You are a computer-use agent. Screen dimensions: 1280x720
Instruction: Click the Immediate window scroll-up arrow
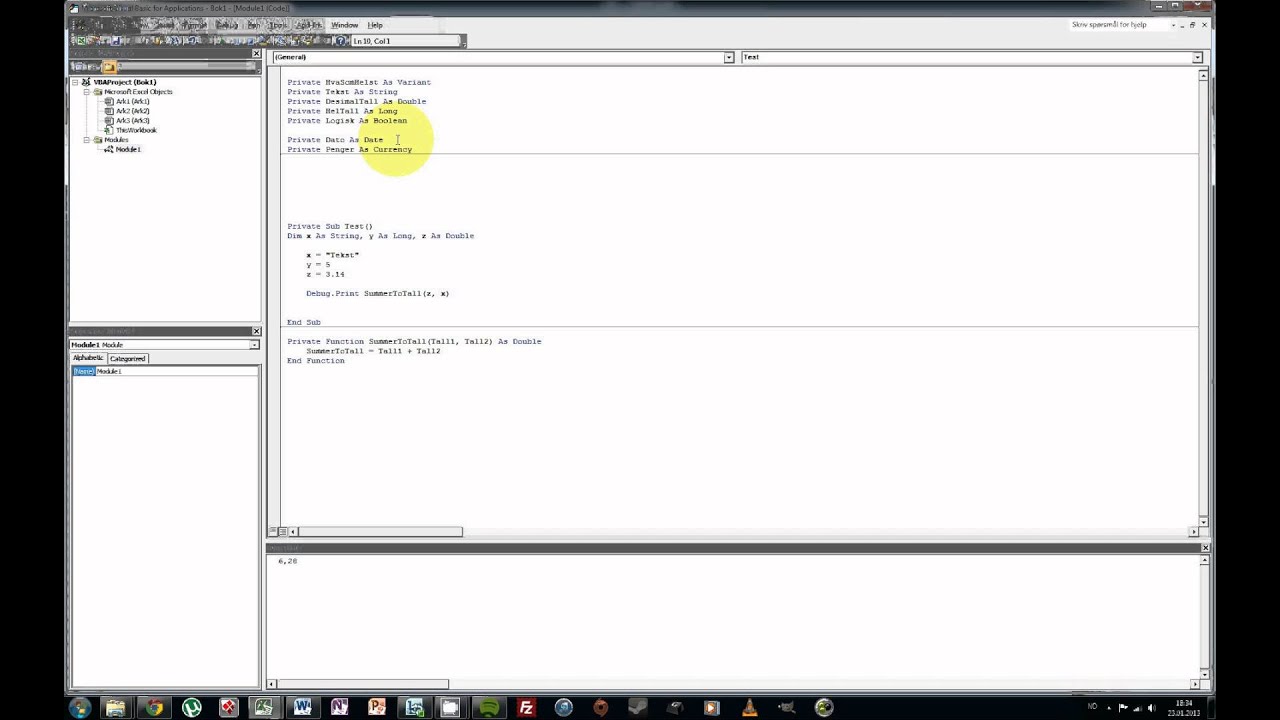pyautogui.click(x=1203, y=561)
